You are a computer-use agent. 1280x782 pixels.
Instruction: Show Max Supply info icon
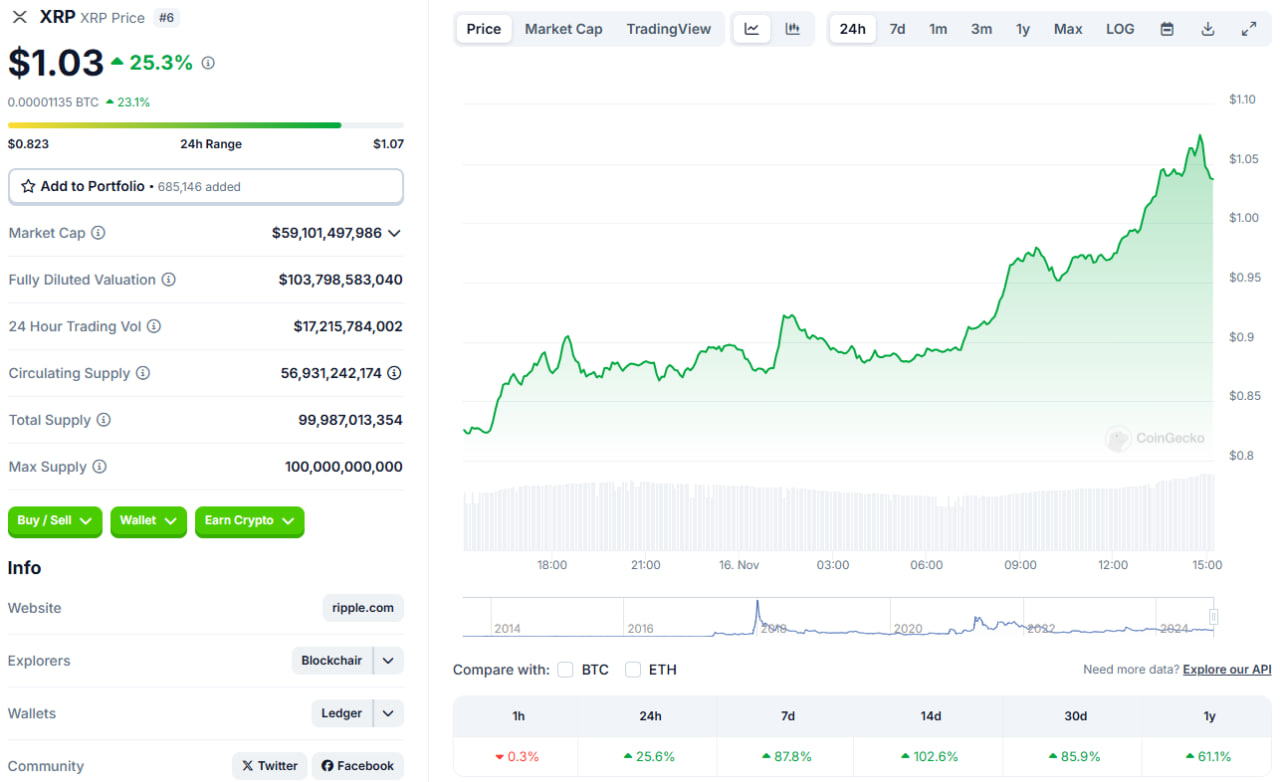coord(100,467)
